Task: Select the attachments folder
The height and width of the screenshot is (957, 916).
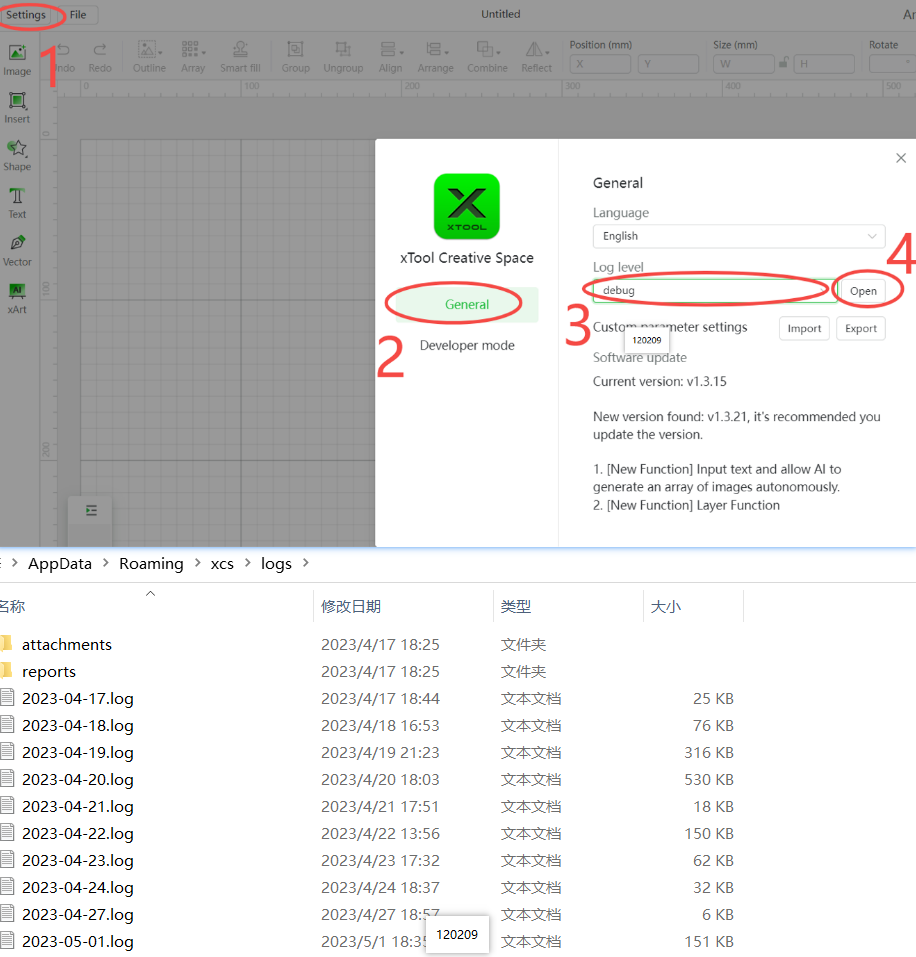Action: click(x=67, y=645)
